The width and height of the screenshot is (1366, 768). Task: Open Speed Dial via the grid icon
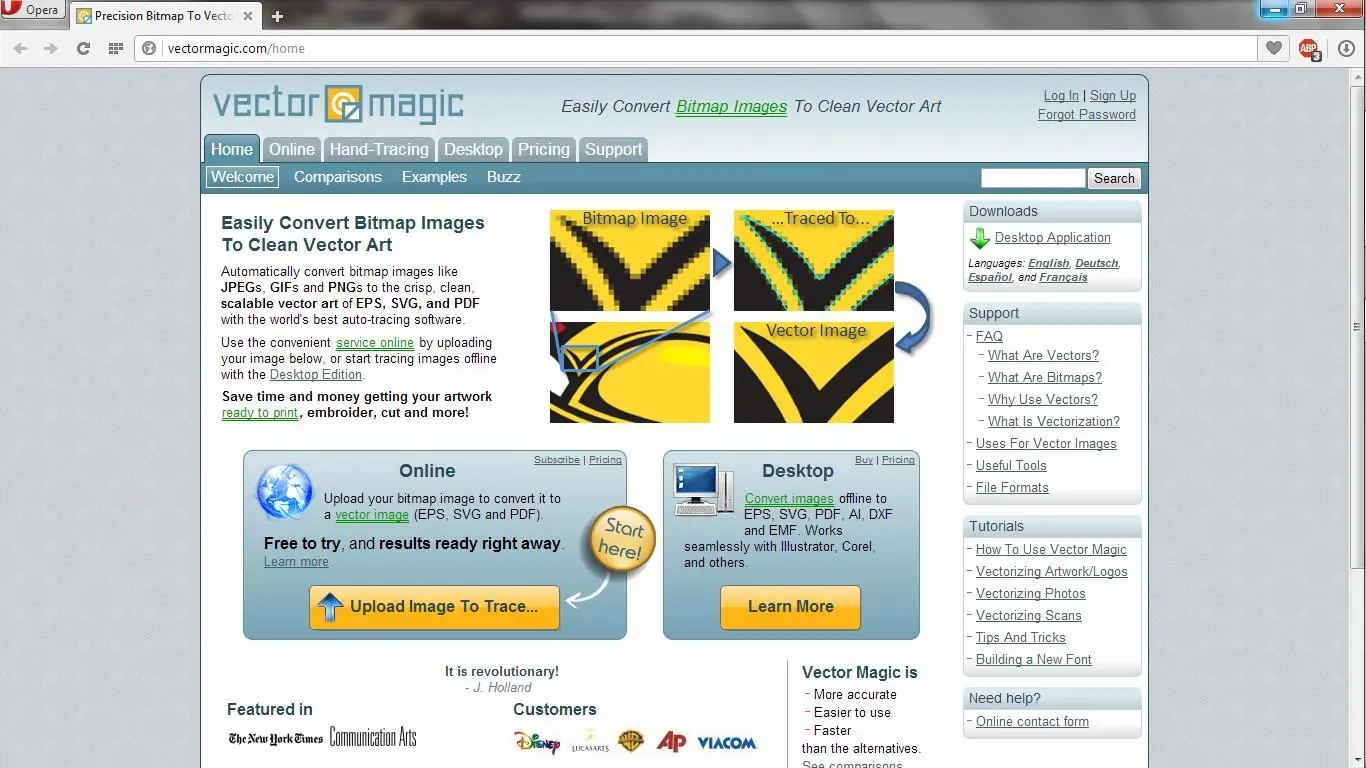pyautogui.click(x=115, y=48)
